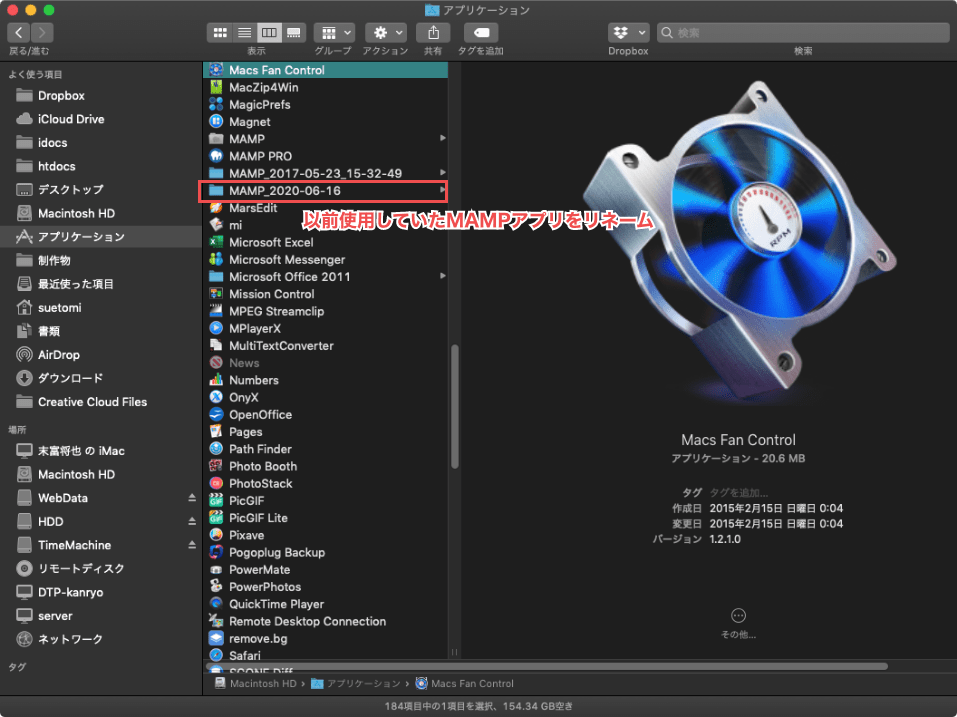Select the Microsoft Messenger app icon
Screen dimensions: 957x717
tap(216, 259)
